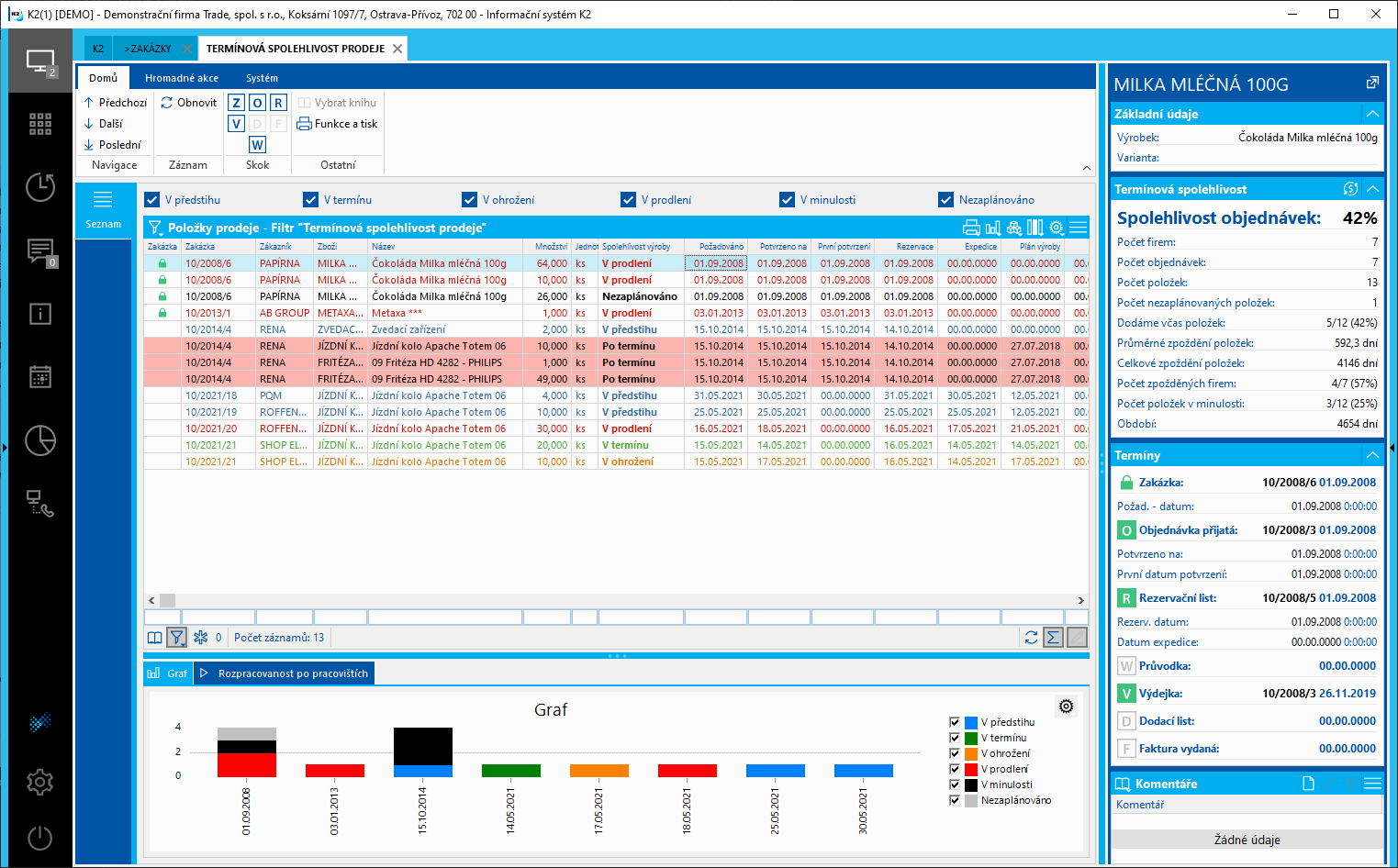Open MILKA MLÉČNÁ panel in new window
Image resolution: width=1398 pixels, height=868 pixels.
coord(1372,83)
